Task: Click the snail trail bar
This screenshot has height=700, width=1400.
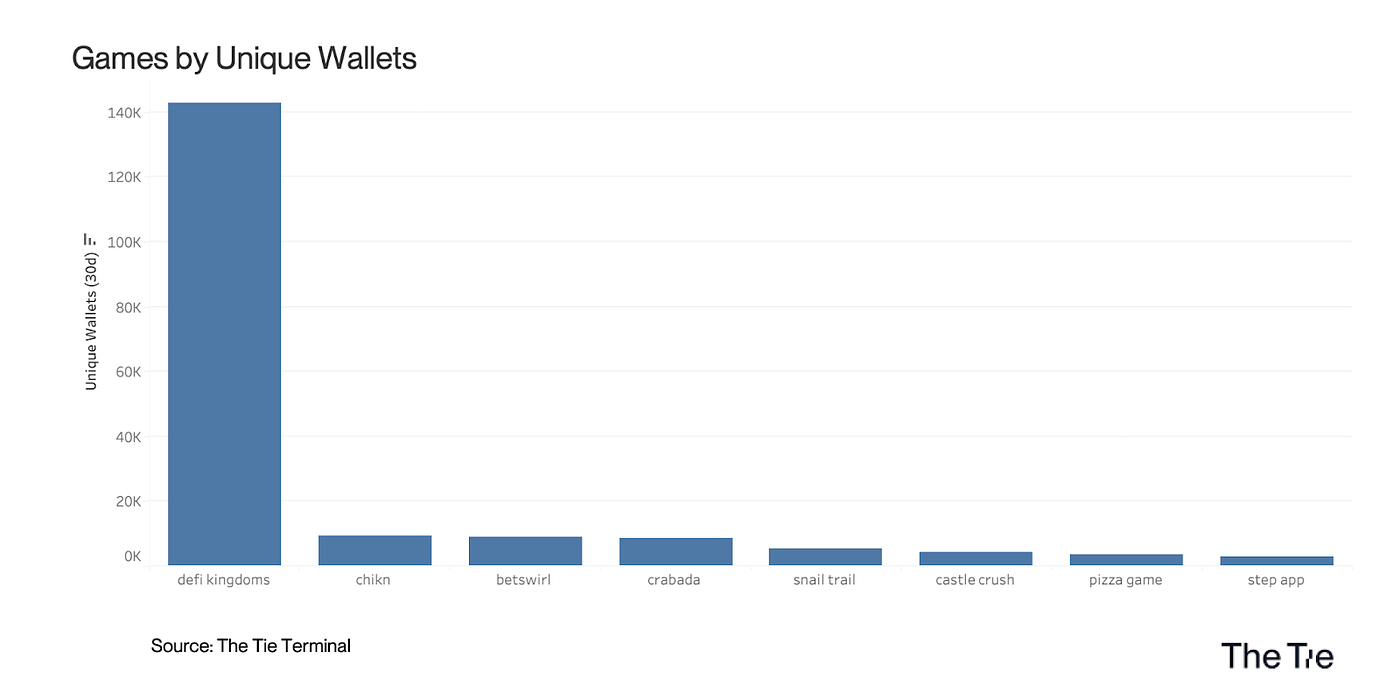Action: [x=826, y=557]
